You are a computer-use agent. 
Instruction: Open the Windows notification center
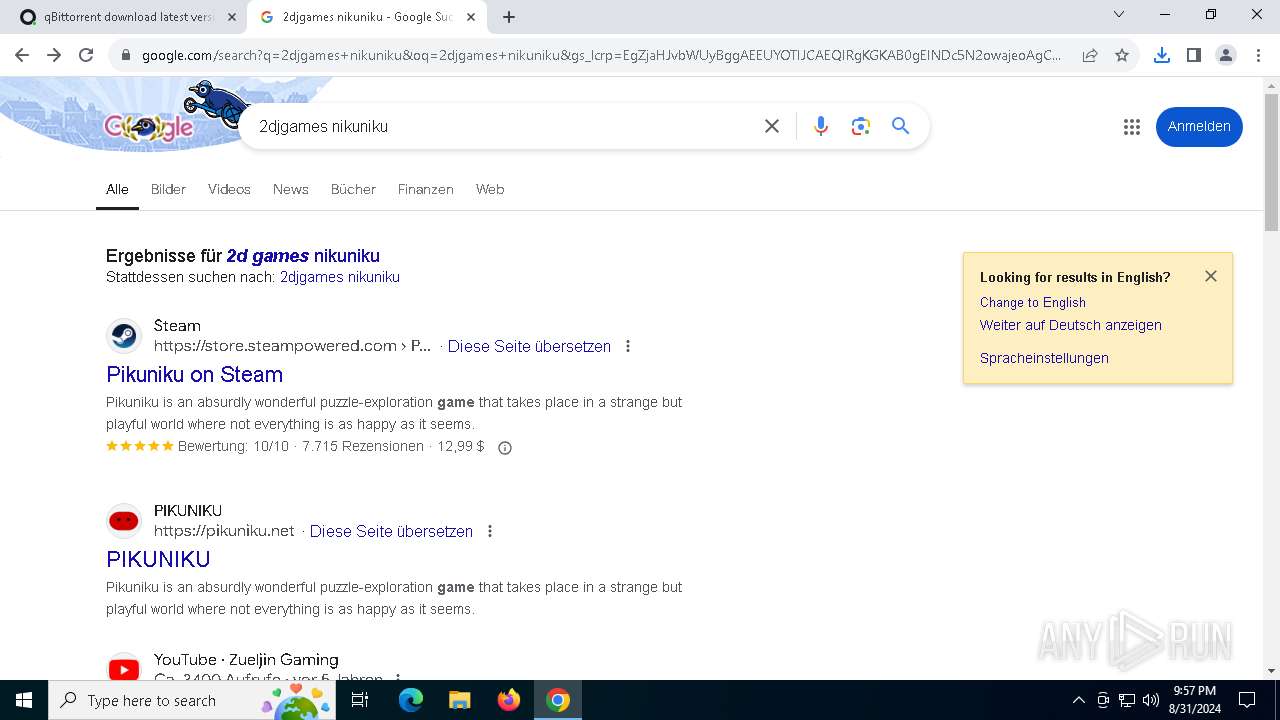coord(1247,700)
